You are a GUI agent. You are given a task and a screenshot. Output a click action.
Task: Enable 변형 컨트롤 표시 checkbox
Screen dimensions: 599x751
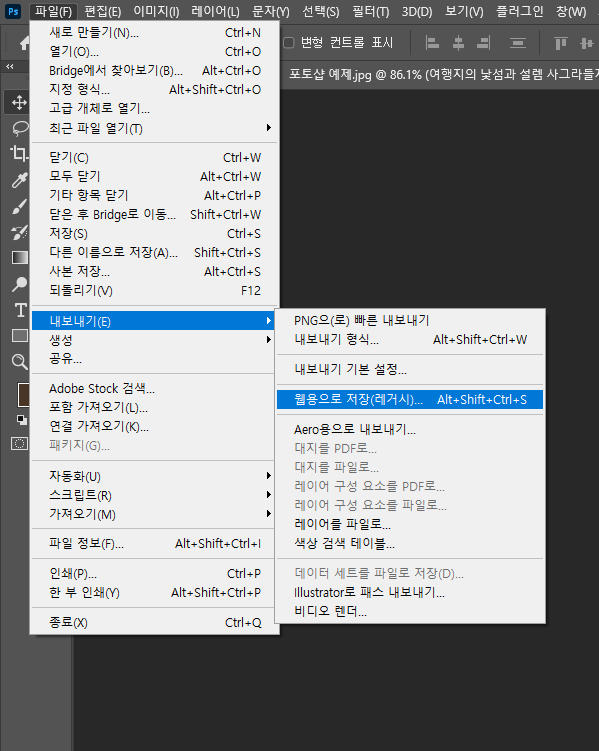(x=289, y=43)
